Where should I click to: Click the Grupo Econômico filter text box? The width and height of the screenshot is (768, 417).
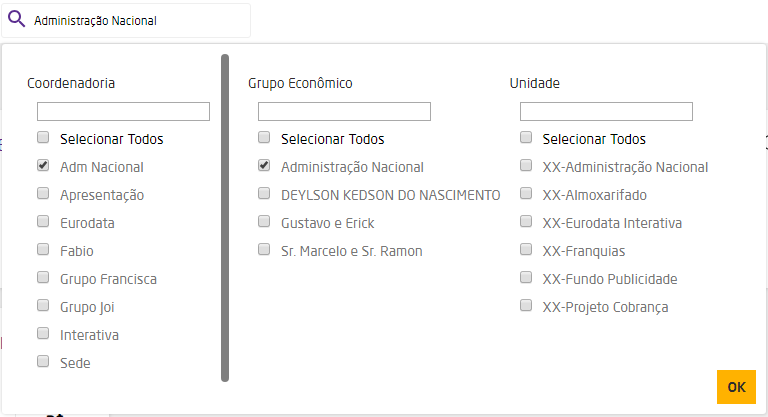[344, 111]
